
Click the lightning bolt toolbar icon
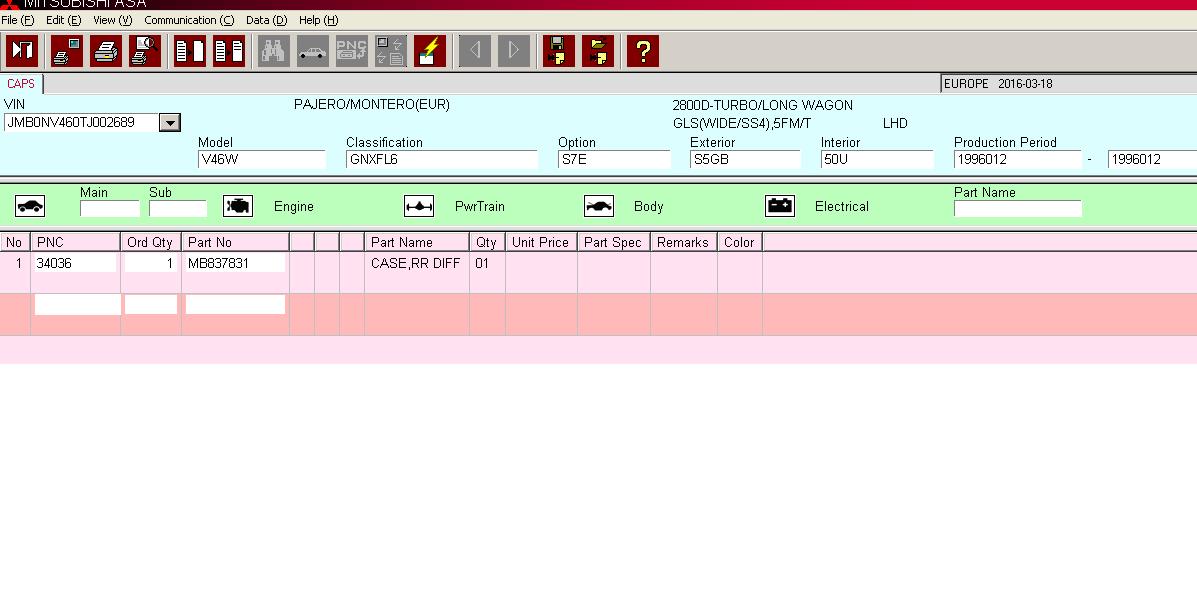(x=430, y=51)
